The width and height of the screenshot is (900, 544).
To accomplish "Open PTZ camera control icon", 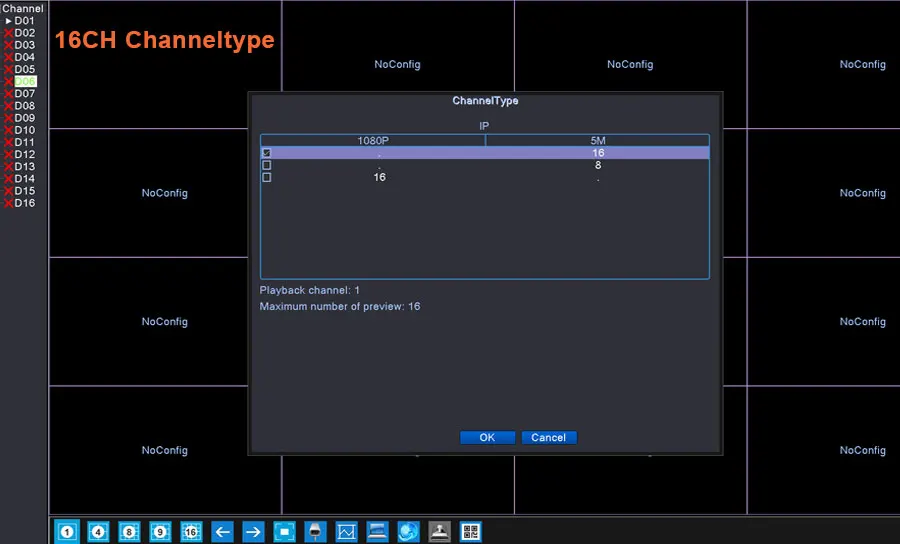I will pos(315,532).
